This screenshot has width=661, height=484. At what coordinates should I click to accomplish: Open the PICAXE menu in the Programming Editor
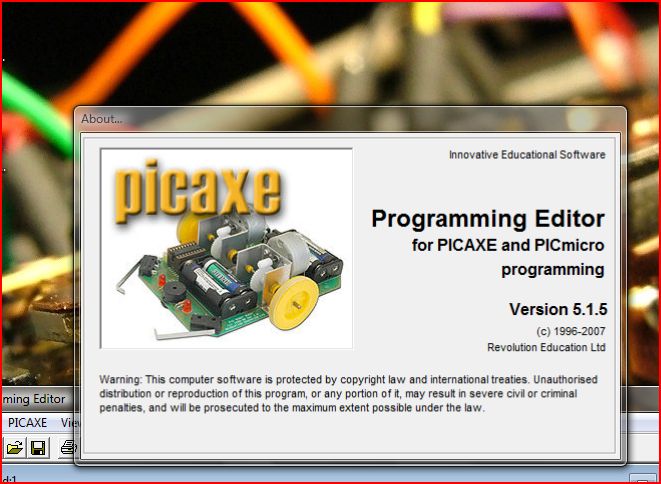(x=27, y=422)
